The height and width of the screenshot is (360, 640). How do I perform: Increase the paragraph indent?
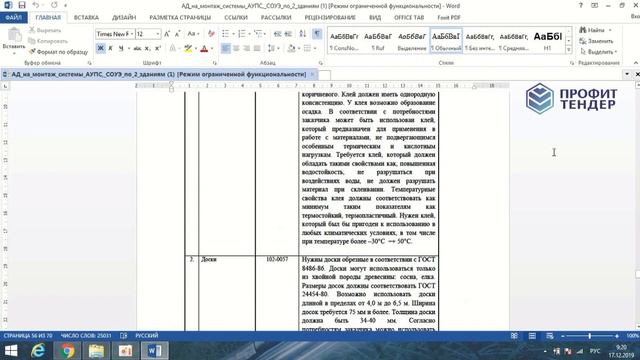coord(288,34)
